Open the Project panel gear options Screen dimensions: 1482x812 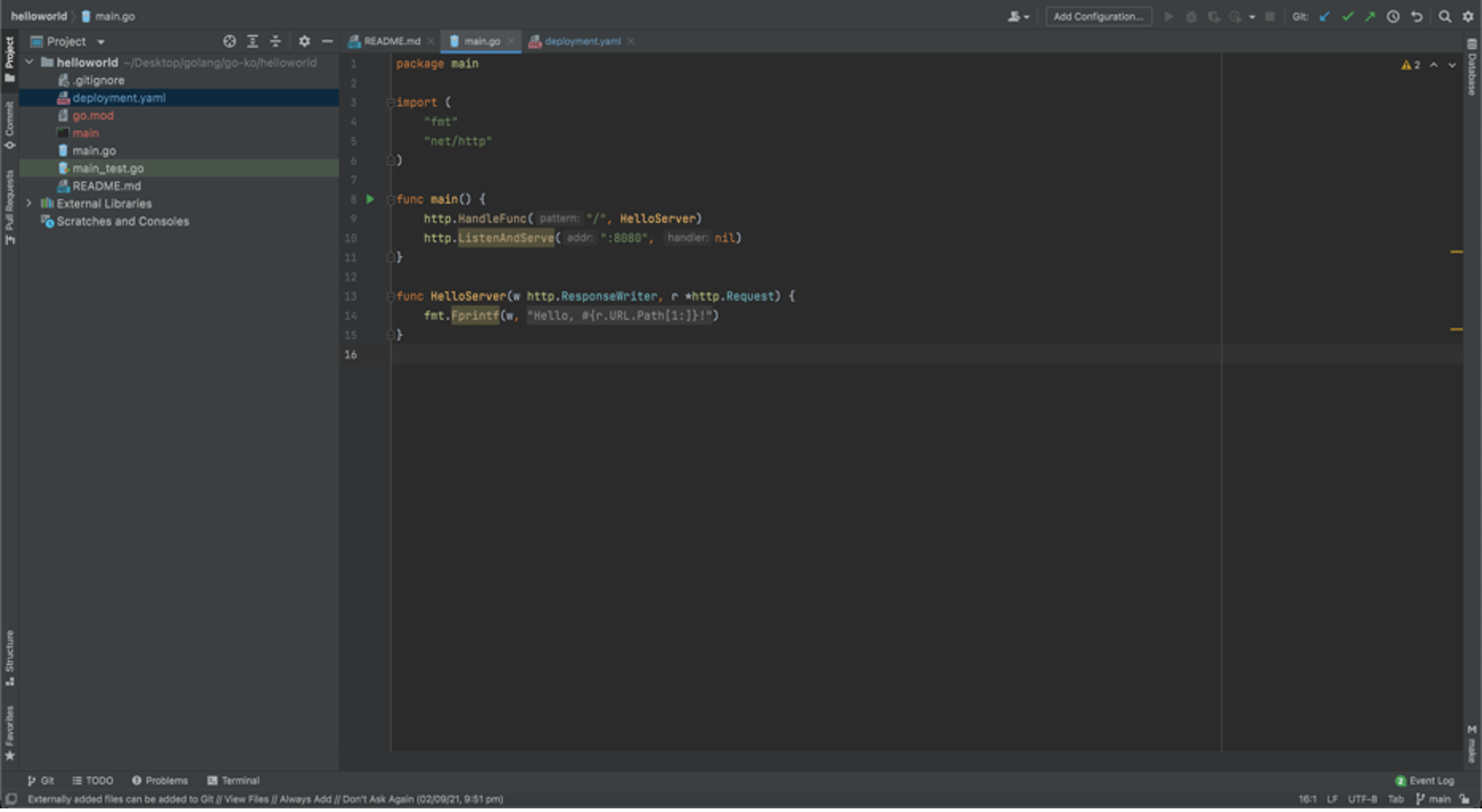coord(304,41)
